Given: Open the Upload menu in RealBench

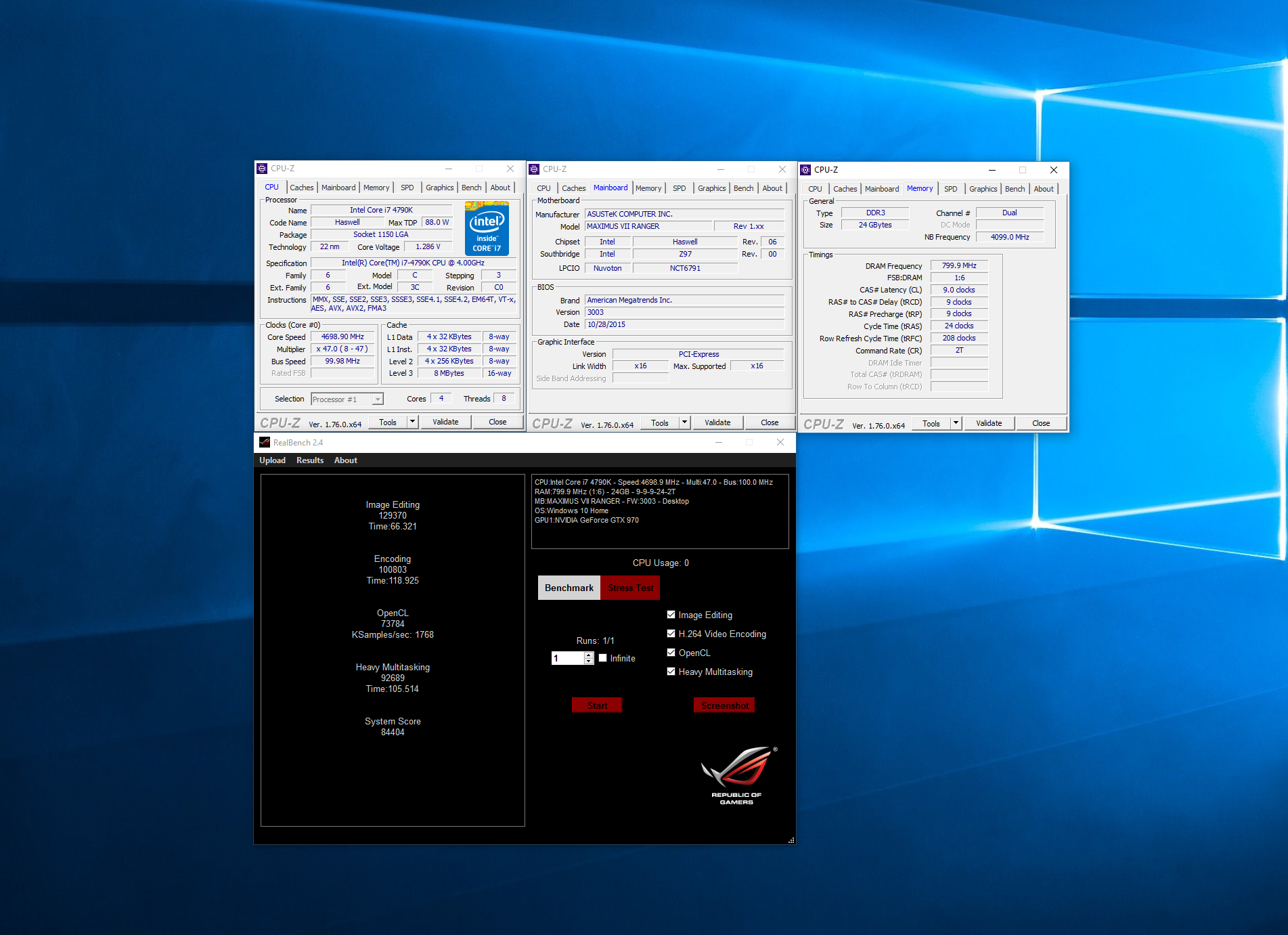Looking at the screenshot, I should pos(272,460).
